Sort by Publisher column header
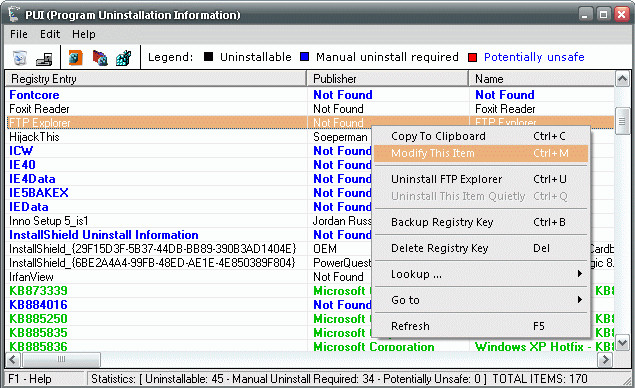This screenshot has height=388, width=635. click(x=388, y=79)
